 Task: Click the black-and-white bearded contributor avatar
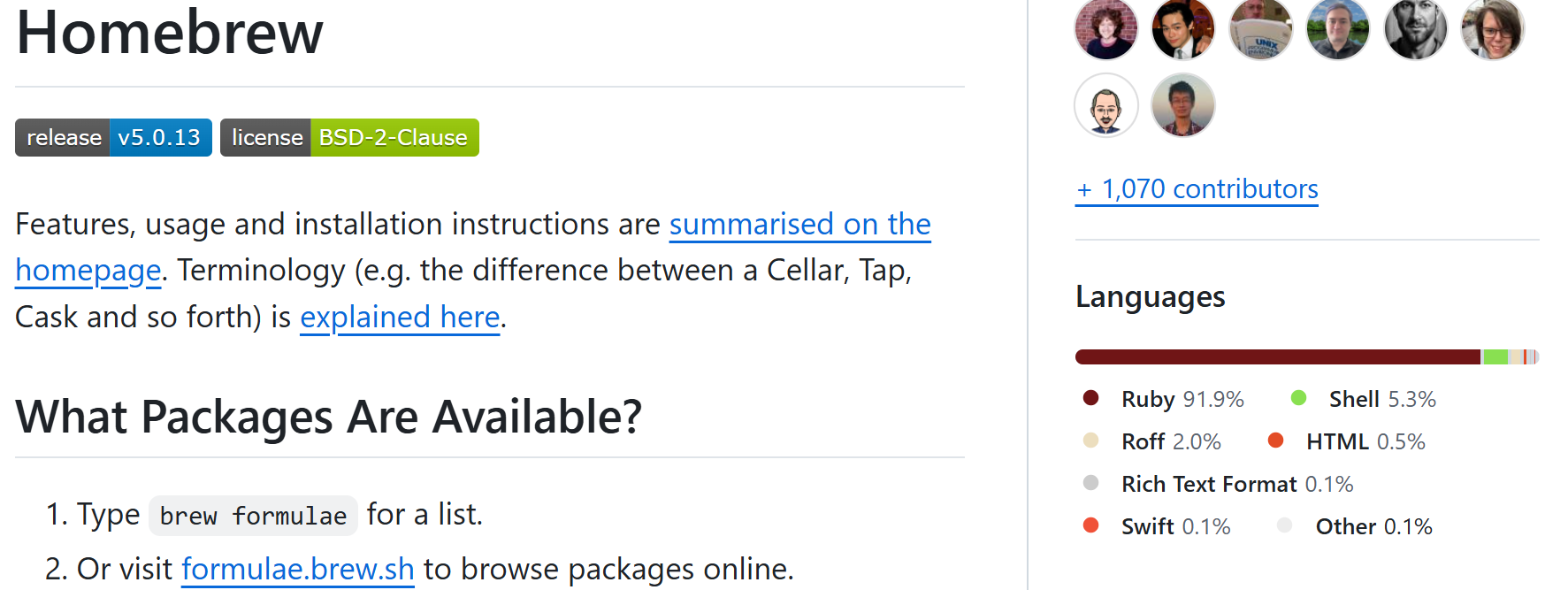click(x=1415, y=28)
